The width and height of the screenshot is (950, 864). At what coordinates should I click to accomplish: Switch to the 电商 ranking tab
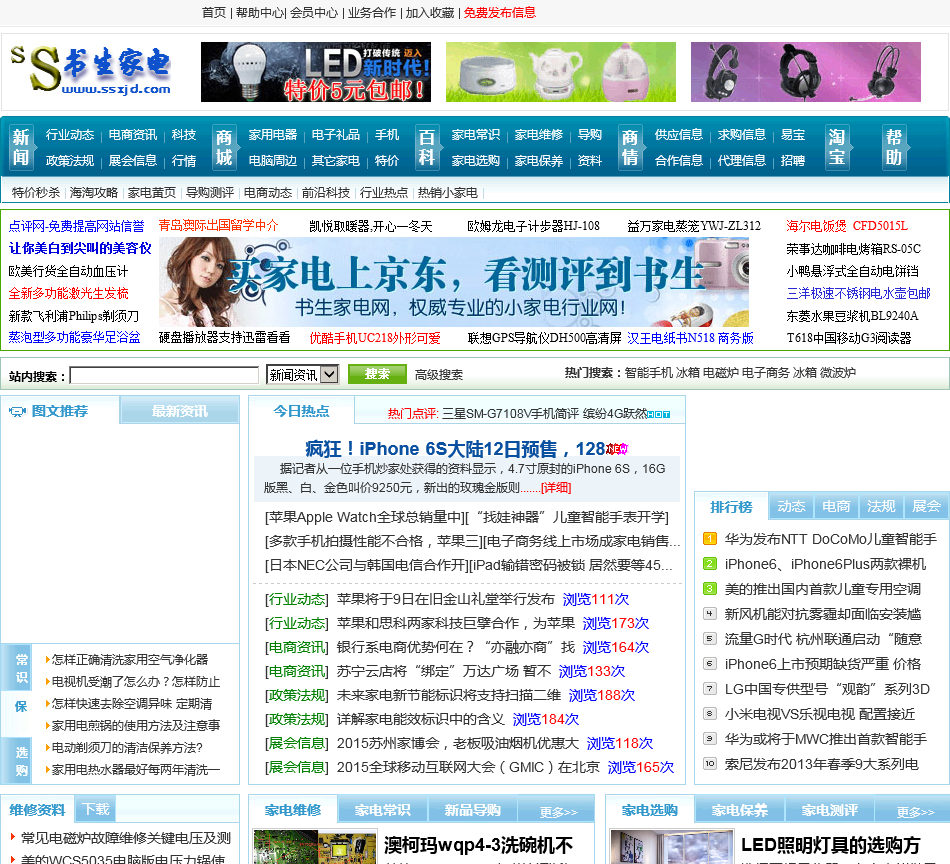836,507
